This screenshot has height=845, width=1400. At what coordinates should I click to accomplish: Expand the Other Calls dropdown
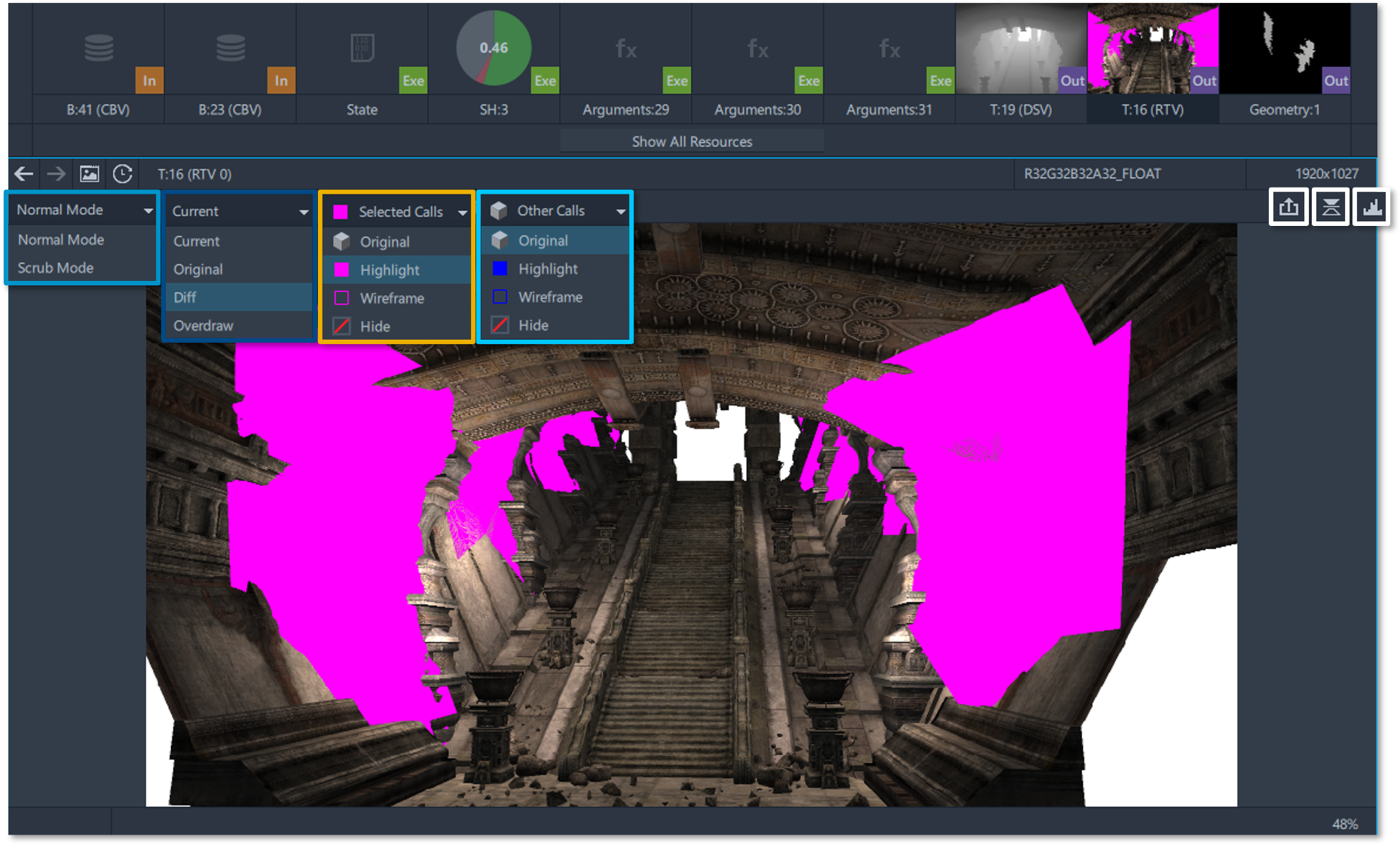(x=555, y=211)
